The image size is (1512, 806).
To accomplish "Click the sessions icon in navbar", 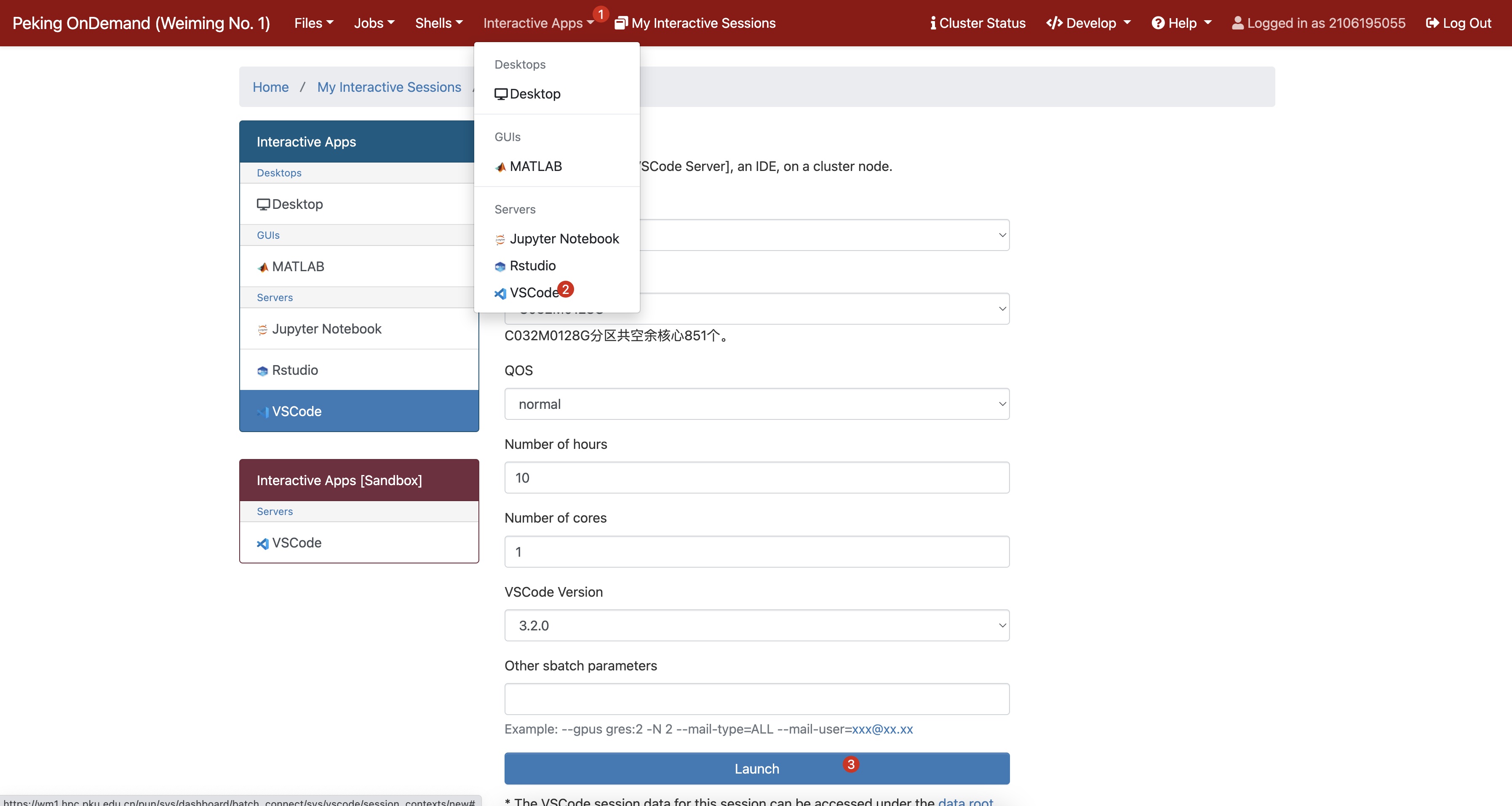I will click(621, 23).
